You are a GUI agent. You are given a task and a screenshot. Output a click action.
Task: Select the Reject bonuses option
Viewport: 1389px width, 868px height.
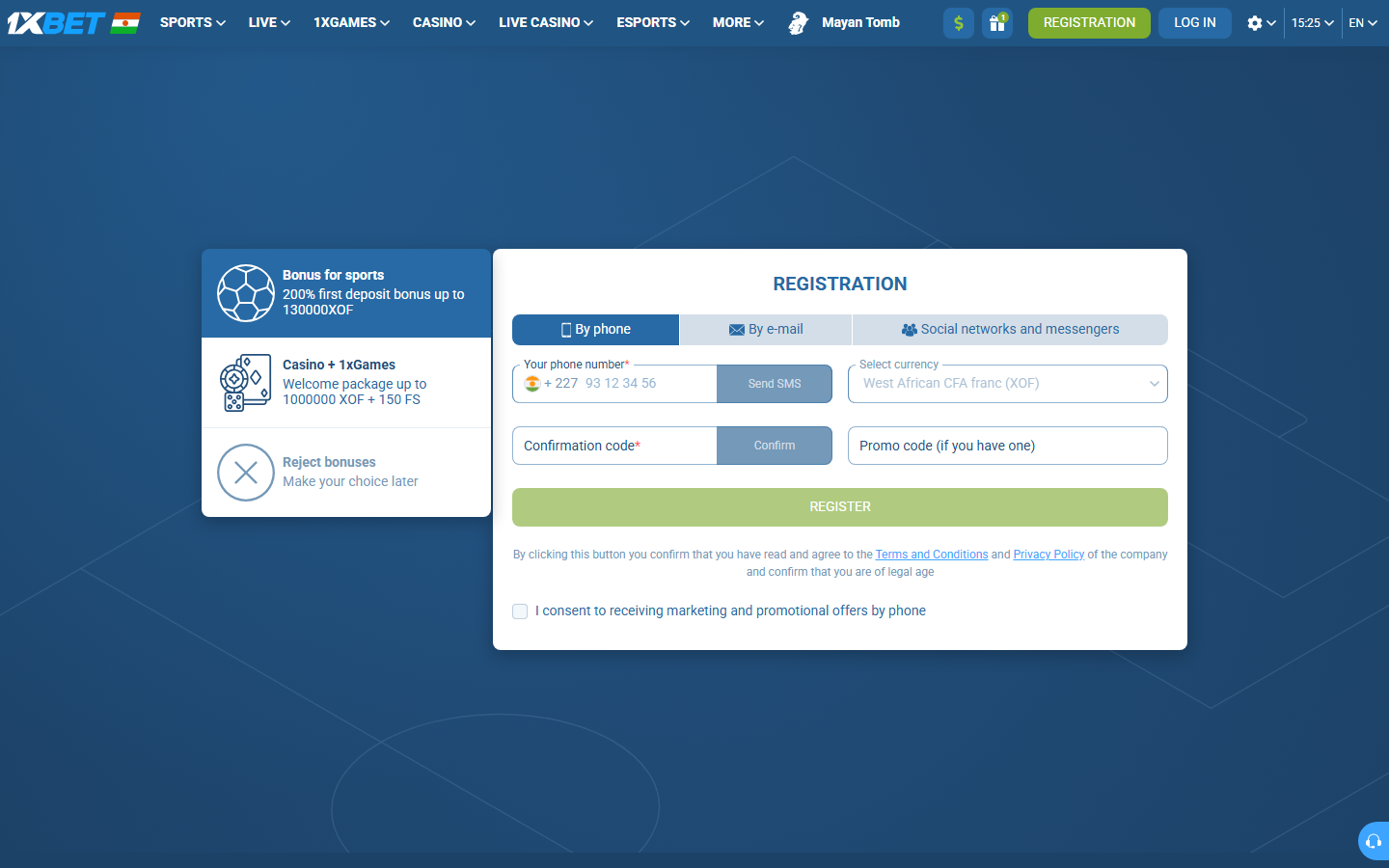[x=346, y=473]
